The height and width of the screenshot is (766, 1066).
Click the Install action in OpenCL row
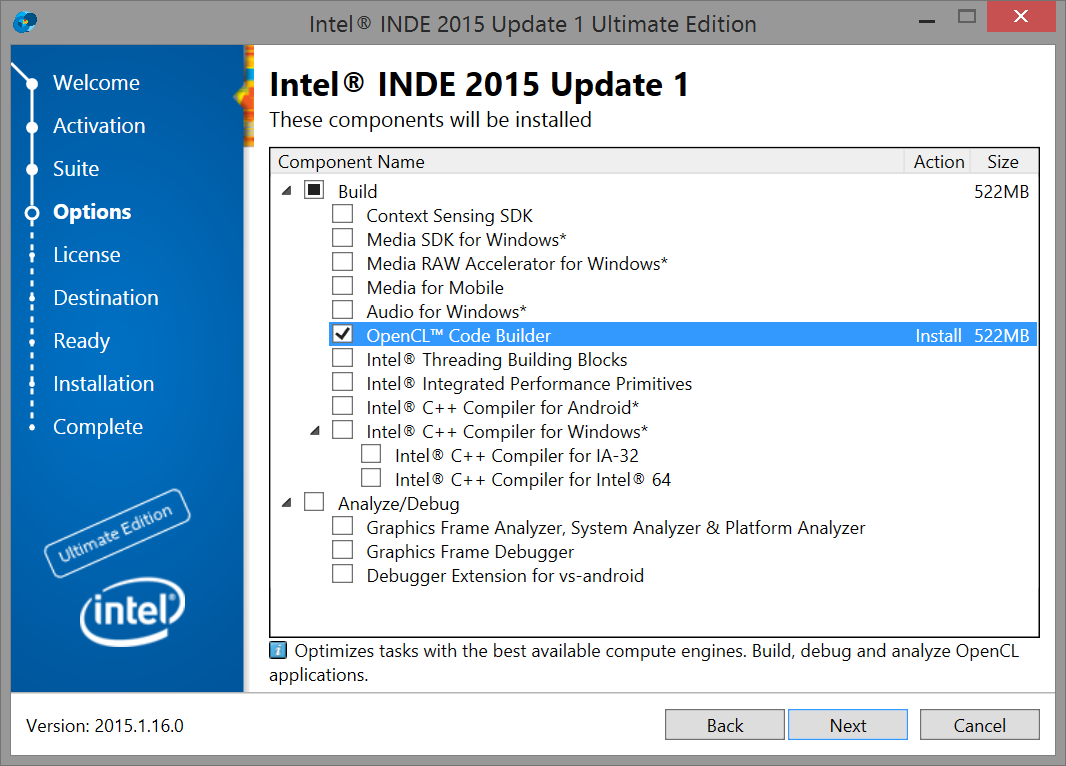pyautogui.click(x=938, y=335)
